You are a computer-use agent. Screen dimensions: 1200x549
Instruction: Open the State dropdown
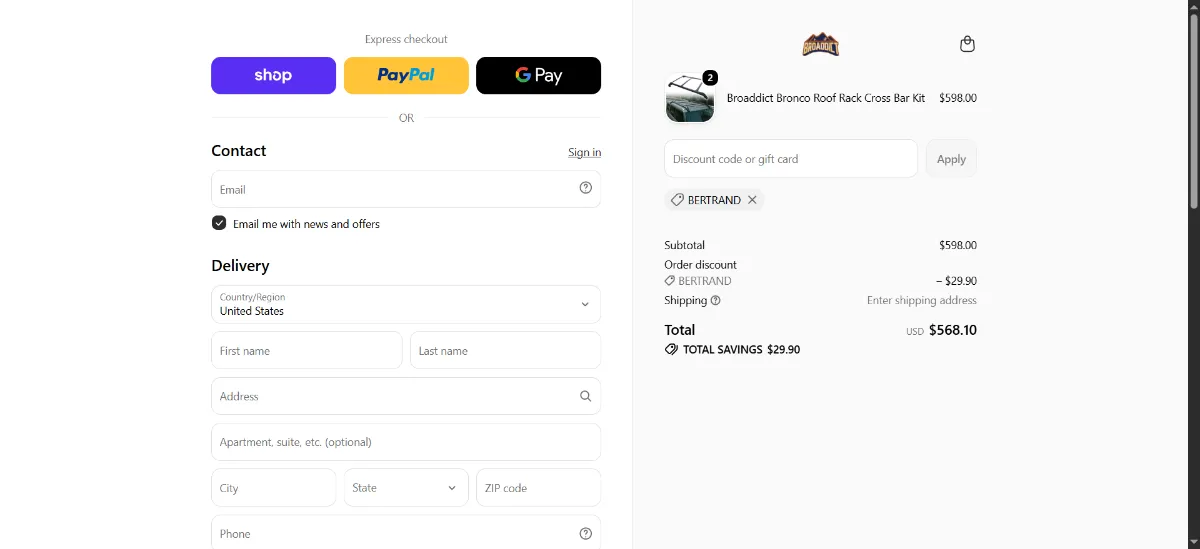(x=406, y=488)
